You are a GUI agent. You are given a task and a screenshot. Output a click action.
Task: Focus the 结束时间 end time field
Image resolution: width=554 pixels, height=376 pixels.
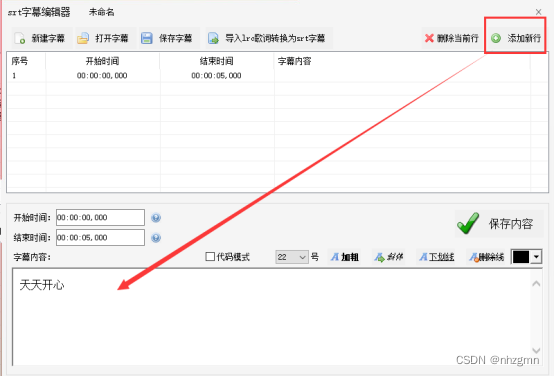100,237
